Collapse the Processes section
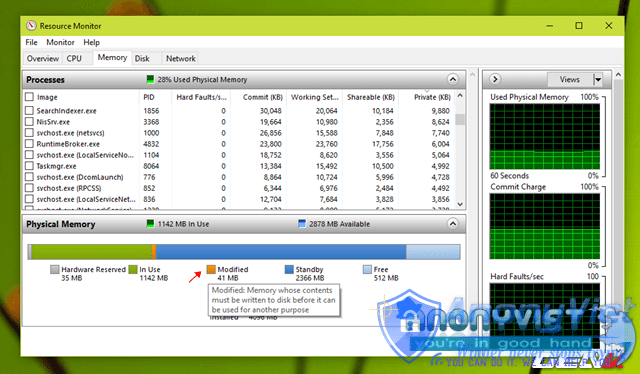This screenshot has height=374, width=640. click(x=453, y=79)
